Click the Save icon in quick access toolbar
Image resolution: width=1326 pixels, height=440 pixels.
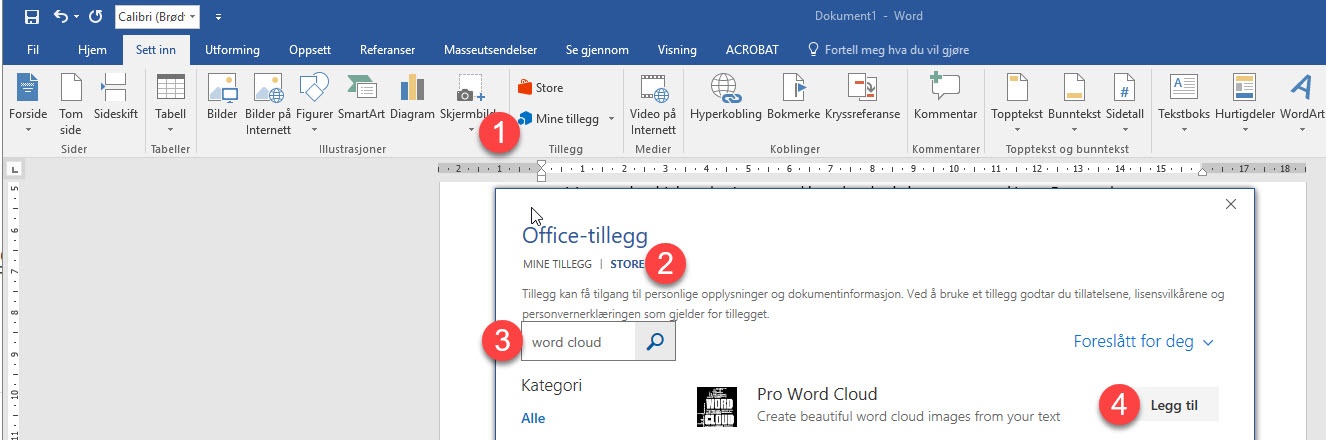point(31,16)
